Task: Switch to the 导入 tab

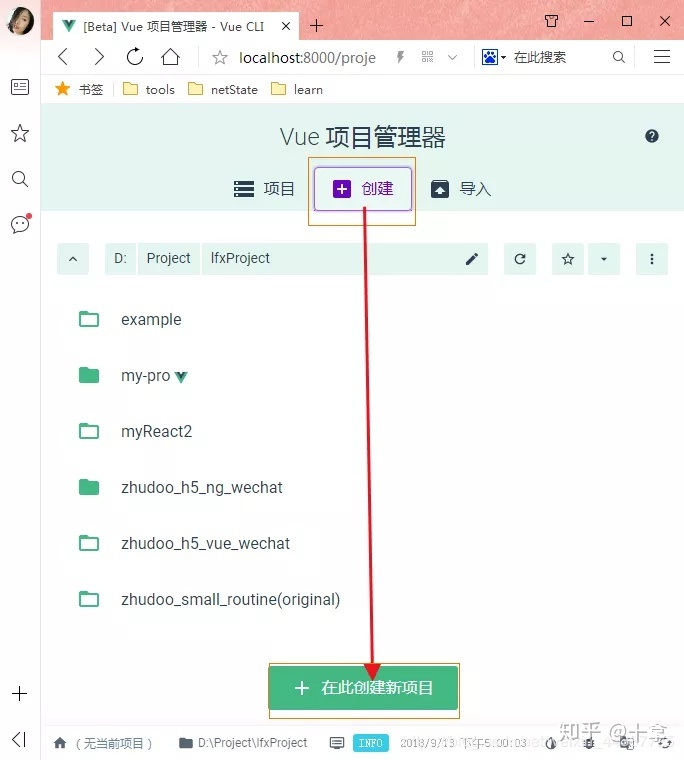Action: 461,189
